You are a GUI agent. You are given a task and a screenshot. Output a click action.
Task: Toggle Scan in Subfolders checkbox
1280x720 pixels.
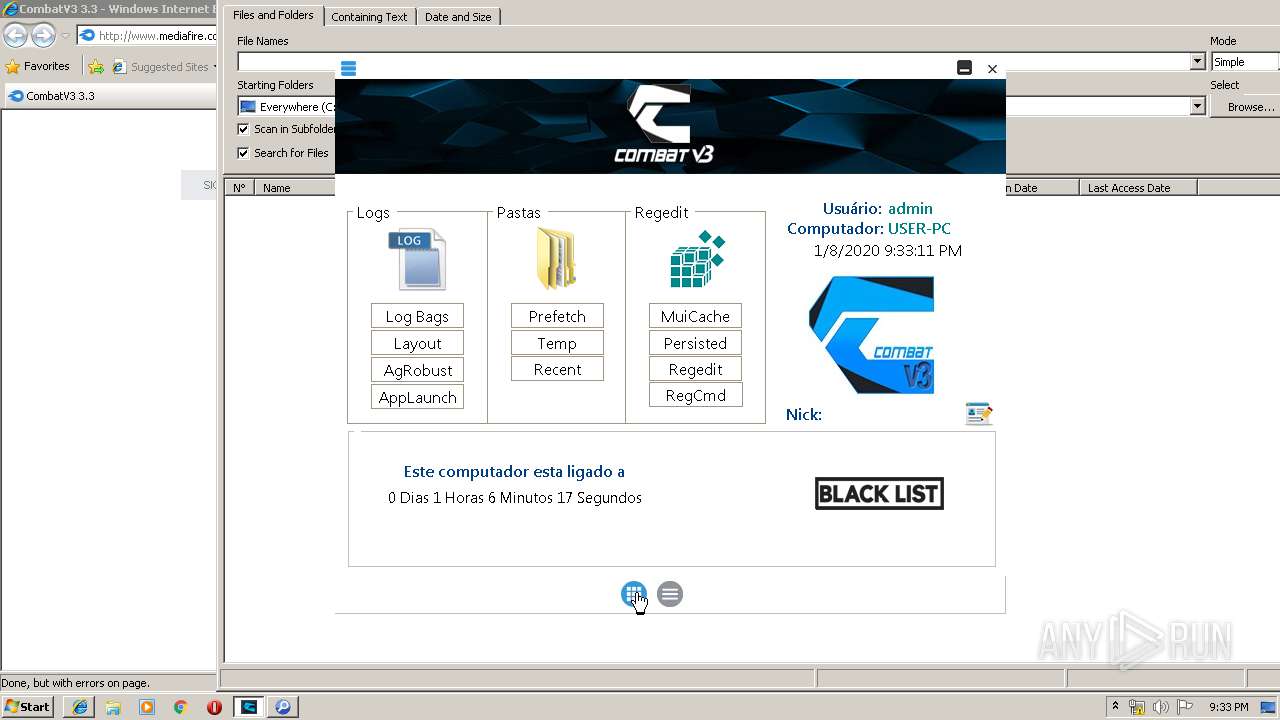(243, 129)
